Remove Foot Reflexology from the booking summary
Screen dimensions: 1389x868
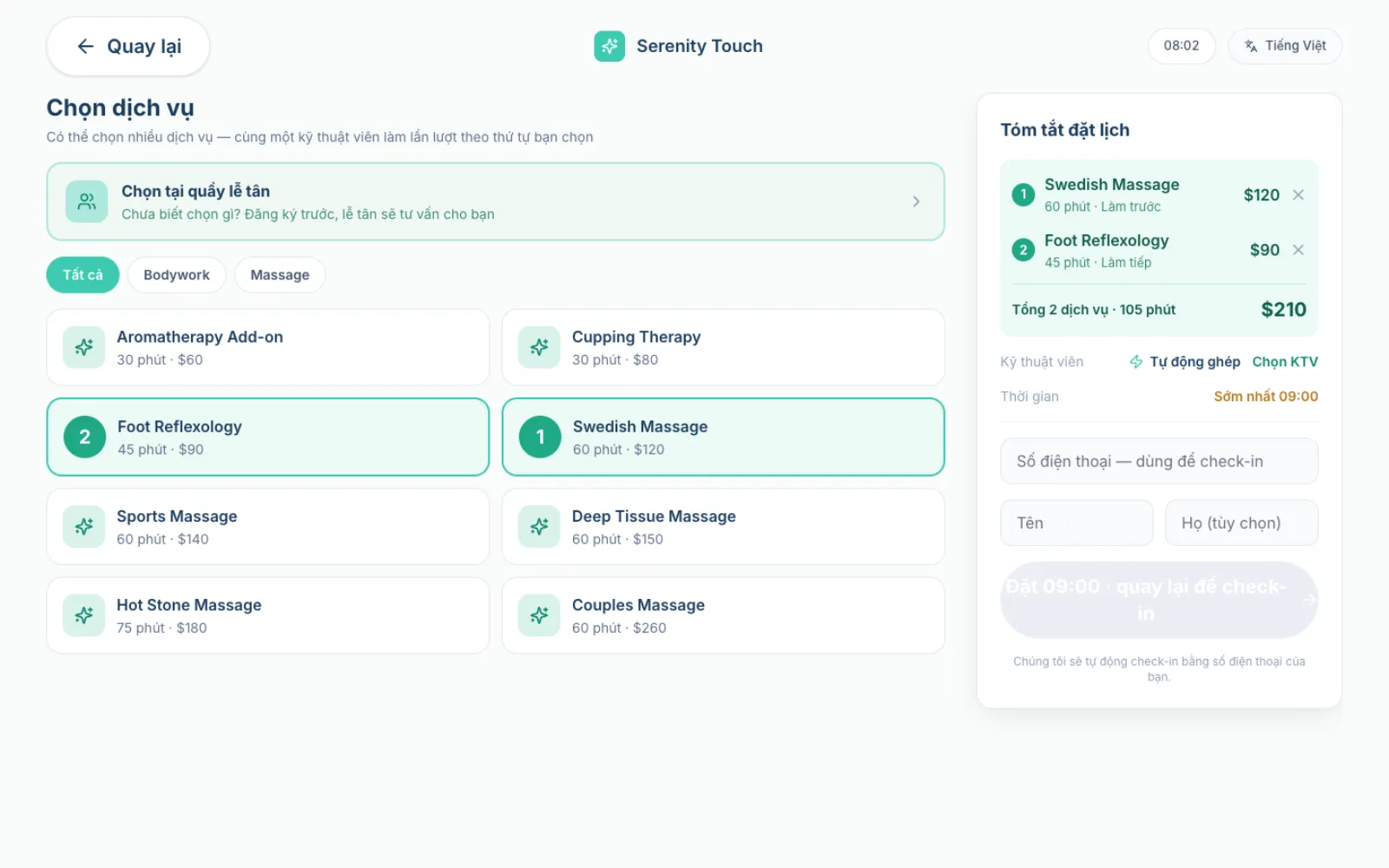(x=1298, y=250)
